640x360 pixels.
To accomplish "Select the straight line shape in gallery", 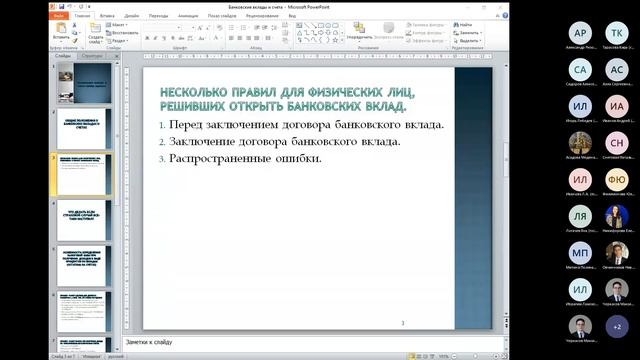I will pyautogui.click(x=307, y=25).
